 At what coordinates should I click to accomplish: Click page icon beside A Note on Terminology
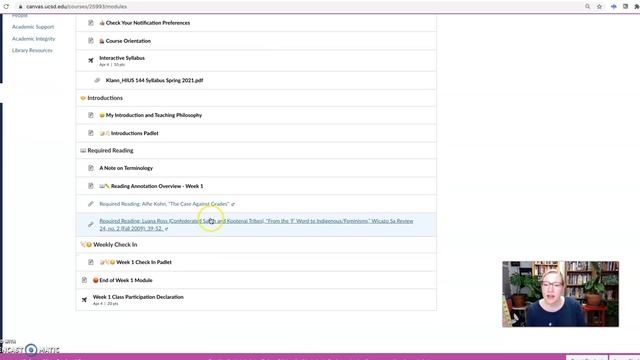click(91, 168)
